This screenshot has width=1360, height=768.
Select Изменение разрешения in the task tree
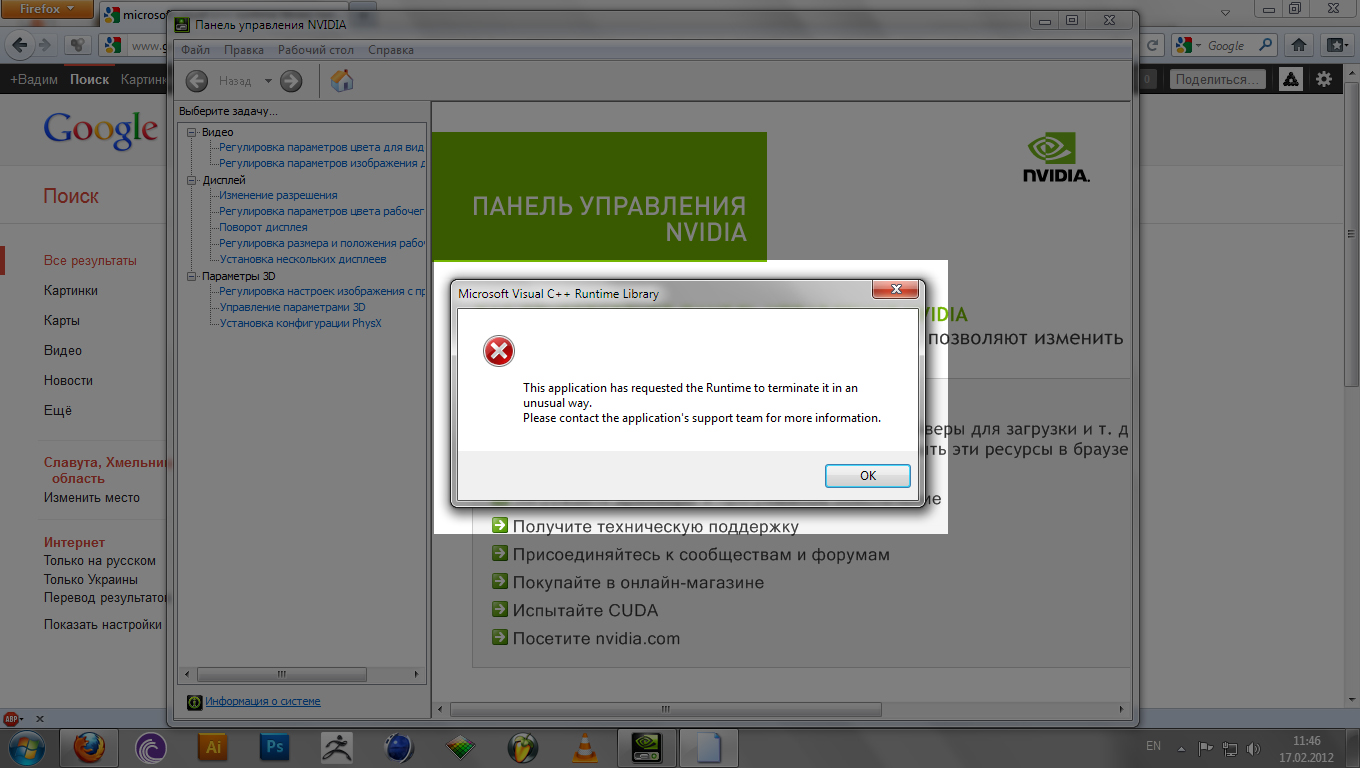(x=278, y=195)
